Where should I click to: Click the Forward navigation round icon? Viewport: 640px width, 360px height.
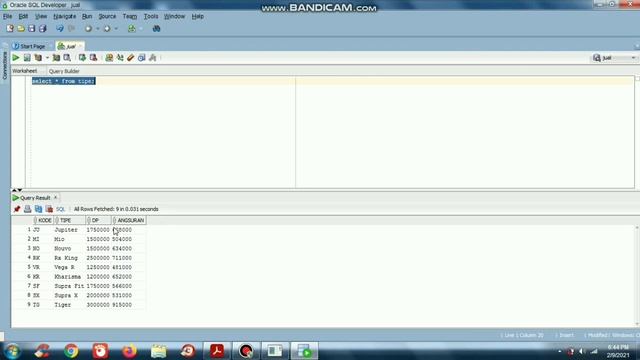(x=107, y=29)
